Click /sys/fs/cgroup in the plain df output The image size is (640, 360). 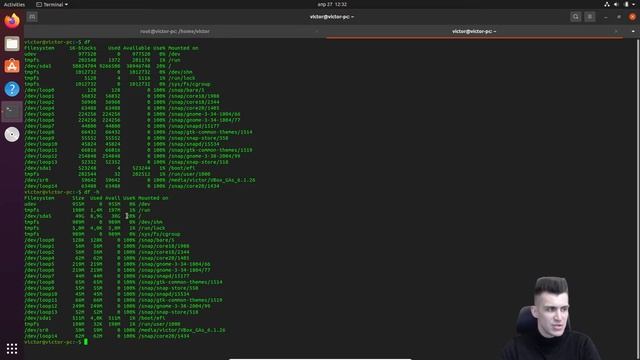[189, 84]
